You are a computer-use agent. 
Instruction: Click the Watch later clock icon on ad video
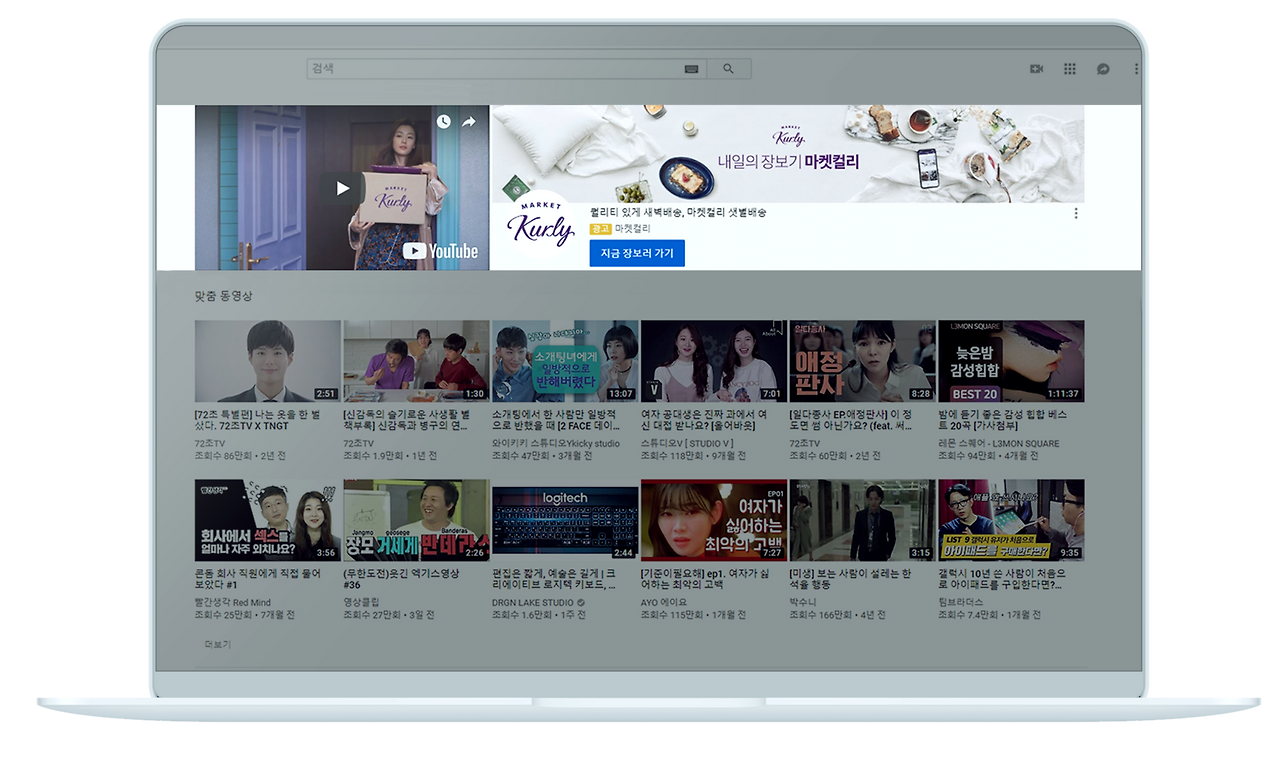443,122
